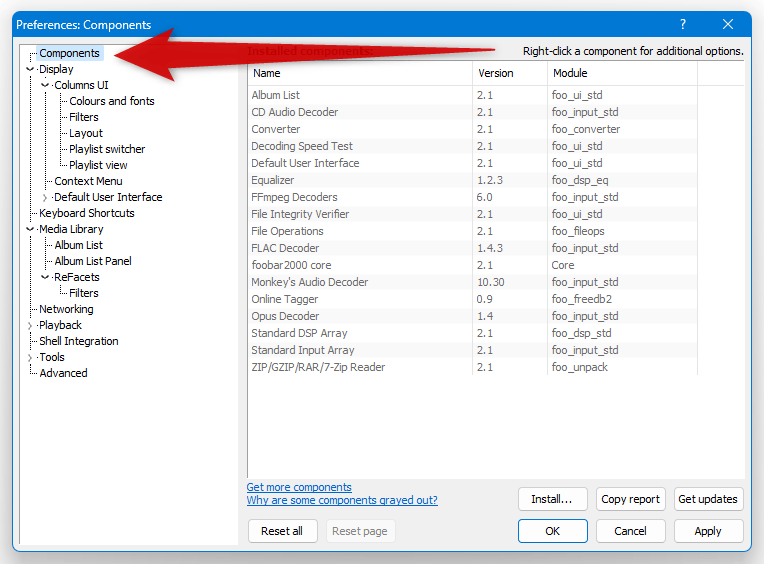Select Filters under ReFacets
The height and width of the screenshot is (564, 764).
[84, 293]
